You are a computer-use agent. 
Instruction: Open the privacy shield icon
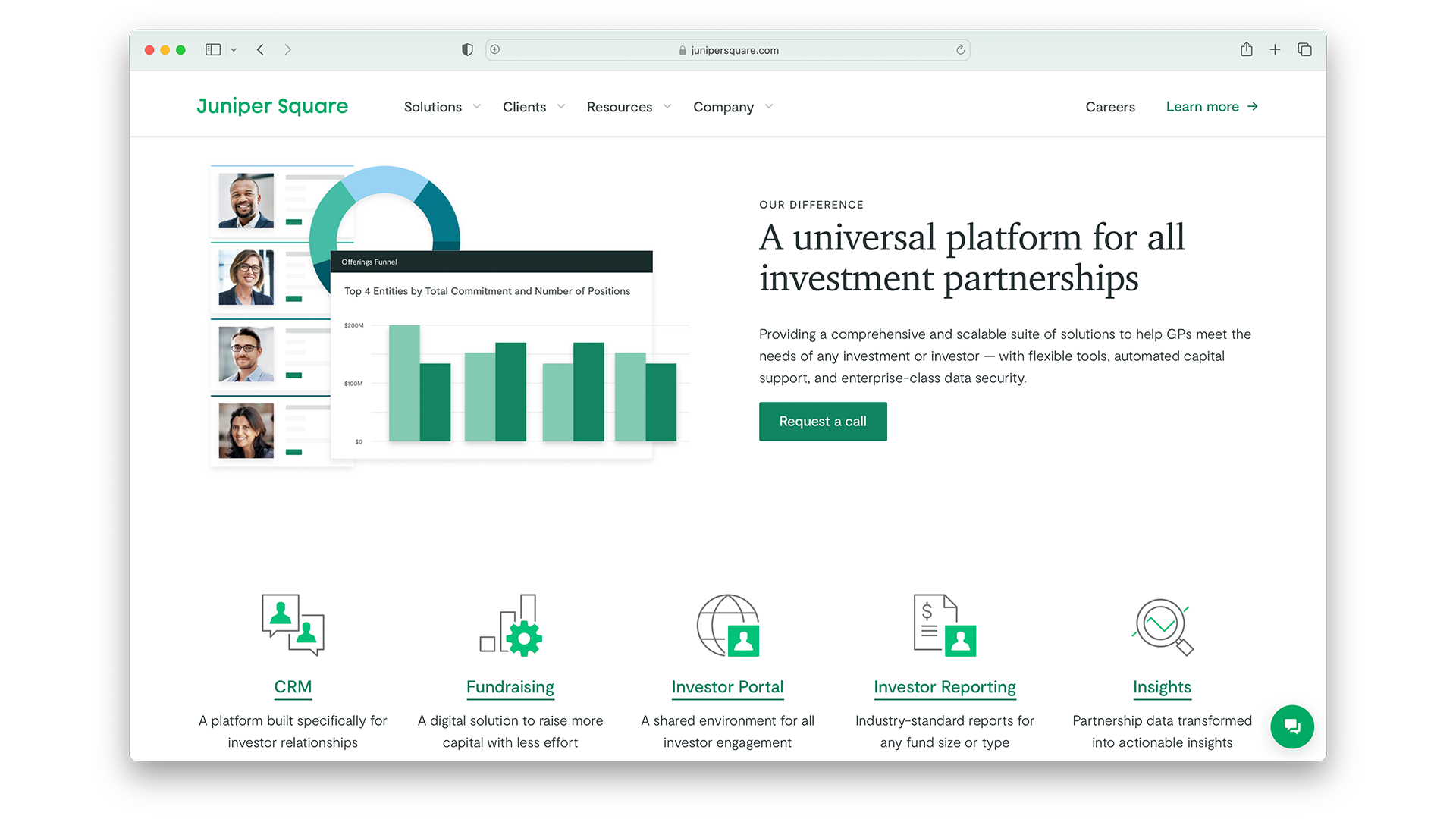(467, 50)
